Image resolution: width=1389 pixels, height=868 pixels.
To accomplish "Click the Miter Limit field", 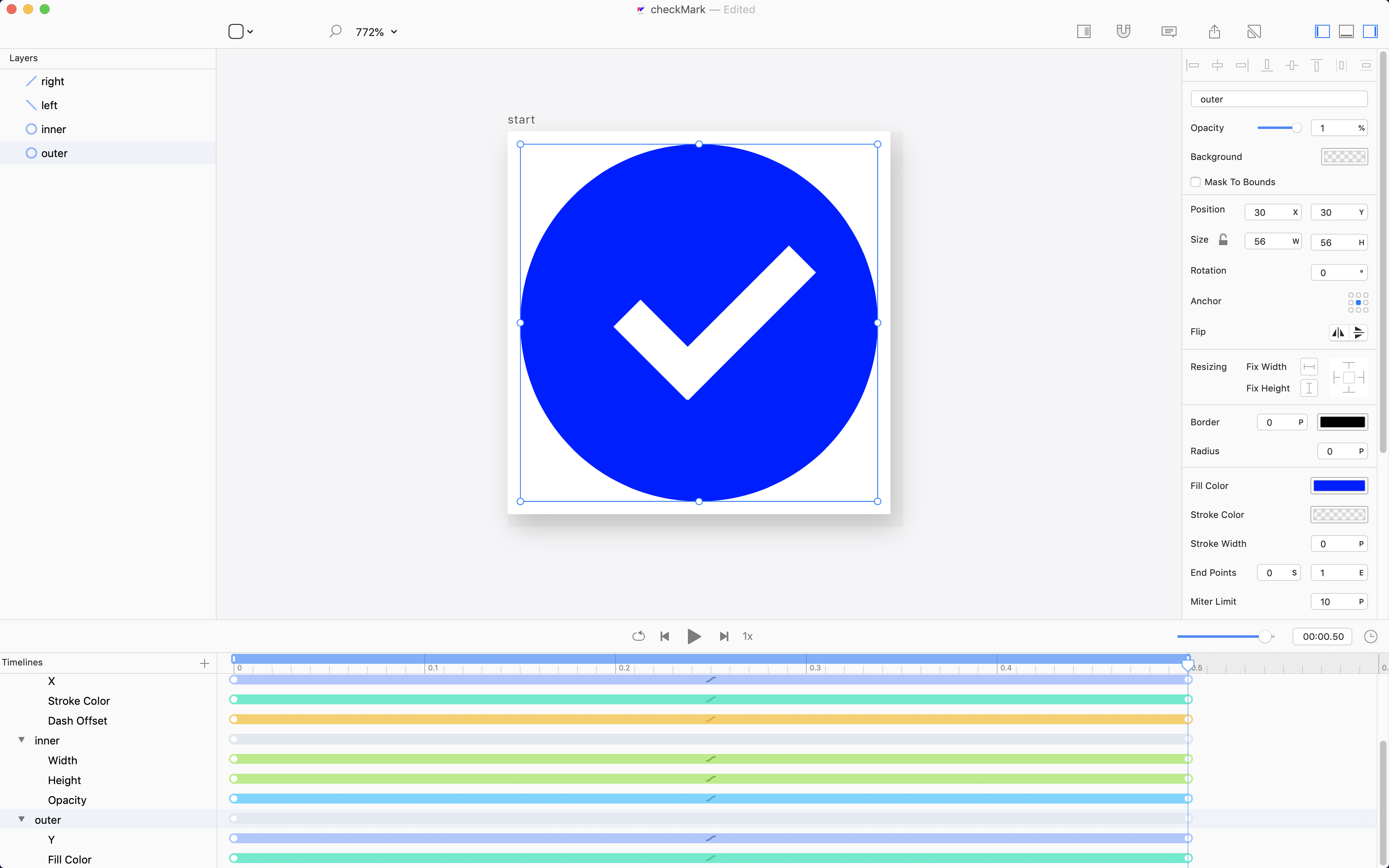I will click(x=1339, y=602).
